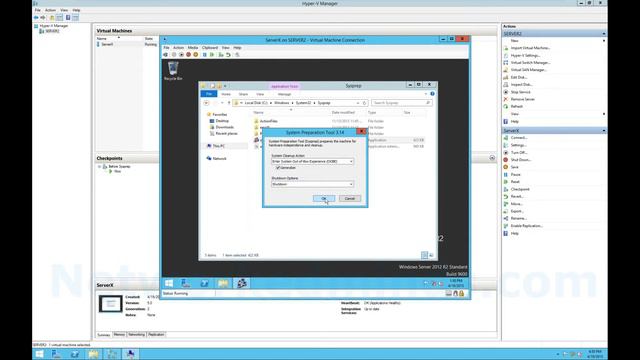
Task: Click the Pause icon in the VM Connection toolbar
Action: pos(205,55)
